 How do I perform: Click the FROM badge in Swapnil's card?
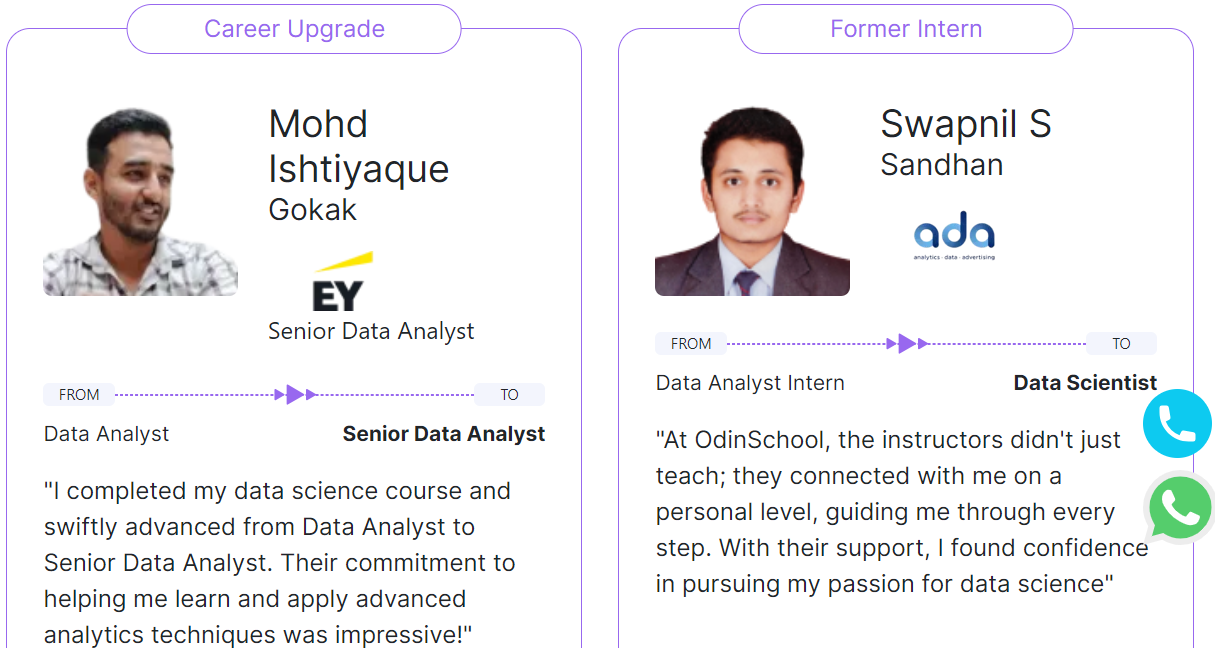[691, 344]
